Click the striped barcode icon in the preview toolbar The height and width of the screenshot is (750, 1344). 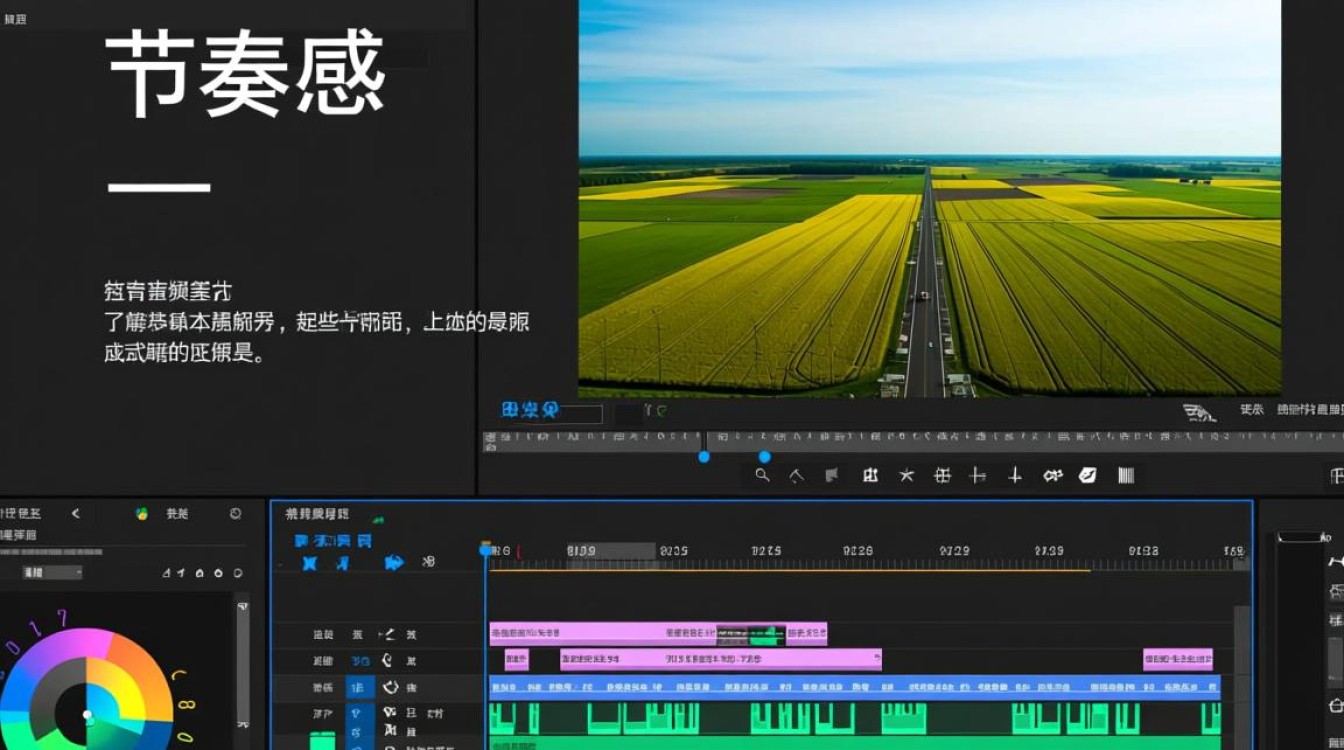tap(1125, 476)
